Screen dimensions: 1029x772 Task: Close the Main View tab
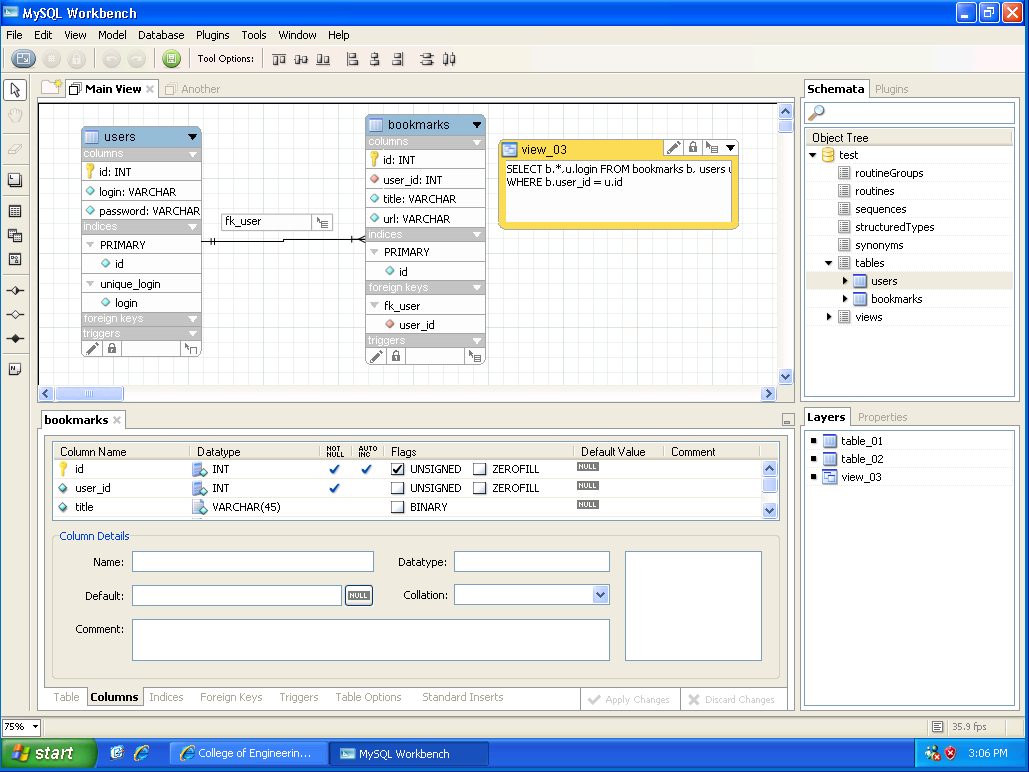(x=150, y=89)
